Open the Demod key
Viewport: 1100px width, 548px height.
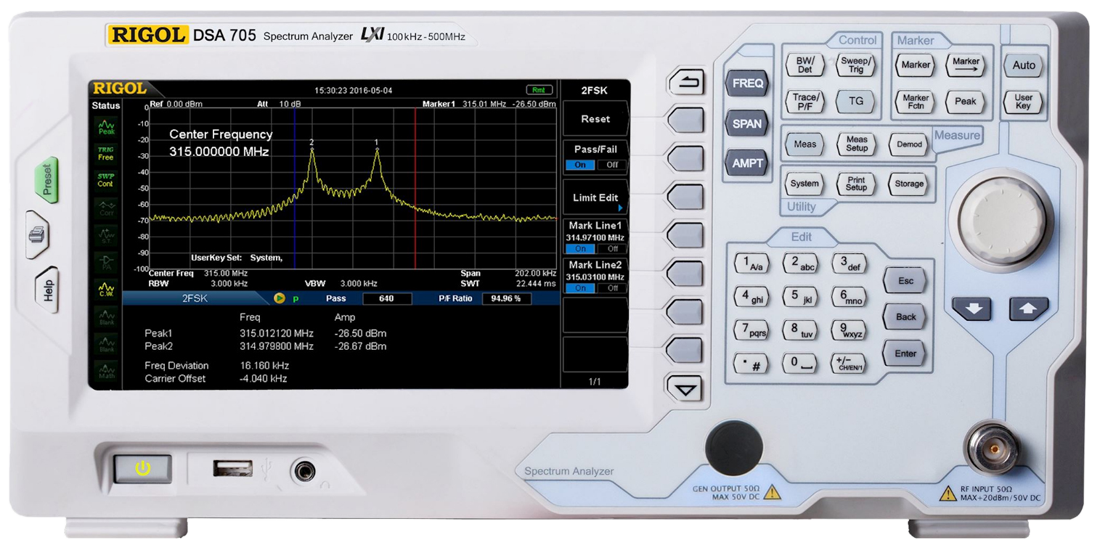[908, 145]
